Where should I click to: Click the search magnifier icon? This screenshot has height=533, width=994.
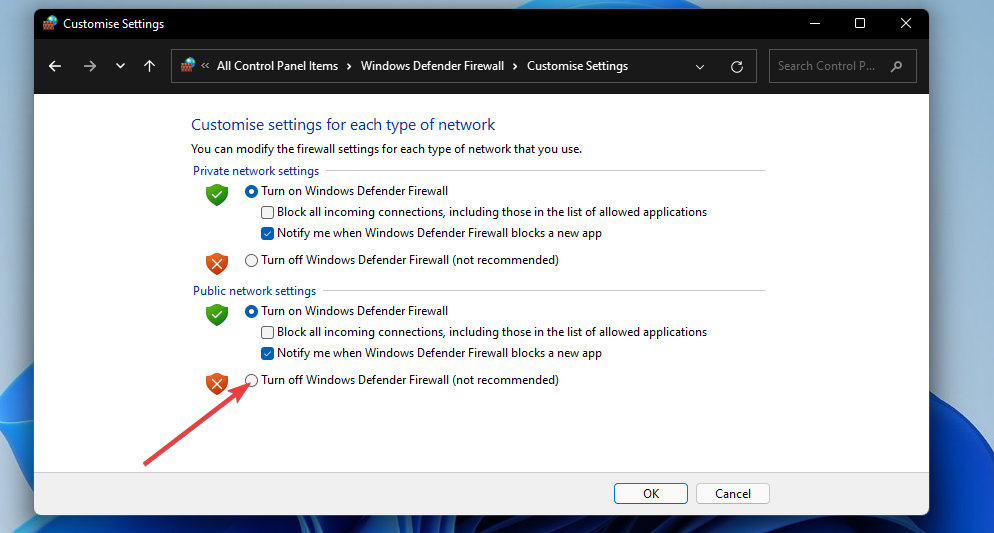[x=896, y=66]
